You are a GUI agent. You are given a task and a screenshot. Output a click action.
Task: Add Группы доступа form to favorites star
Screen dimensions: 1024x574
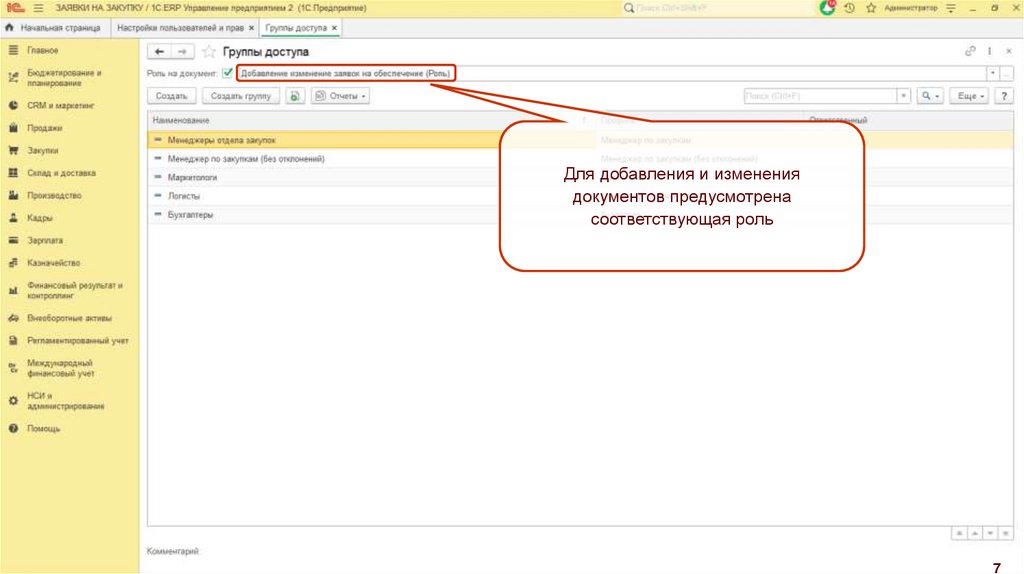(x=208, y=51)
